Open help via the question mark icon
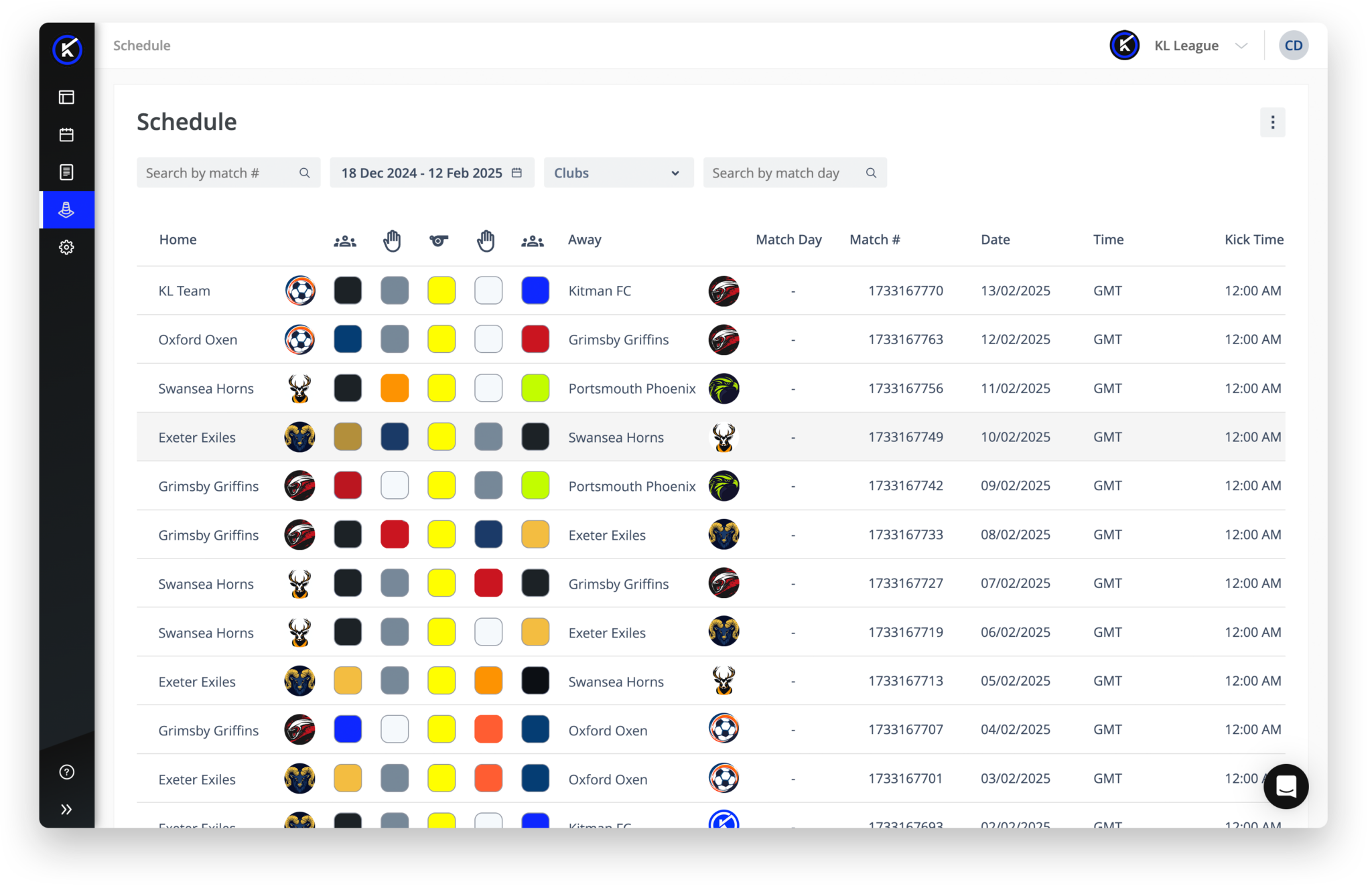The height and width of the screenshot is (894, 1372). 67,771
